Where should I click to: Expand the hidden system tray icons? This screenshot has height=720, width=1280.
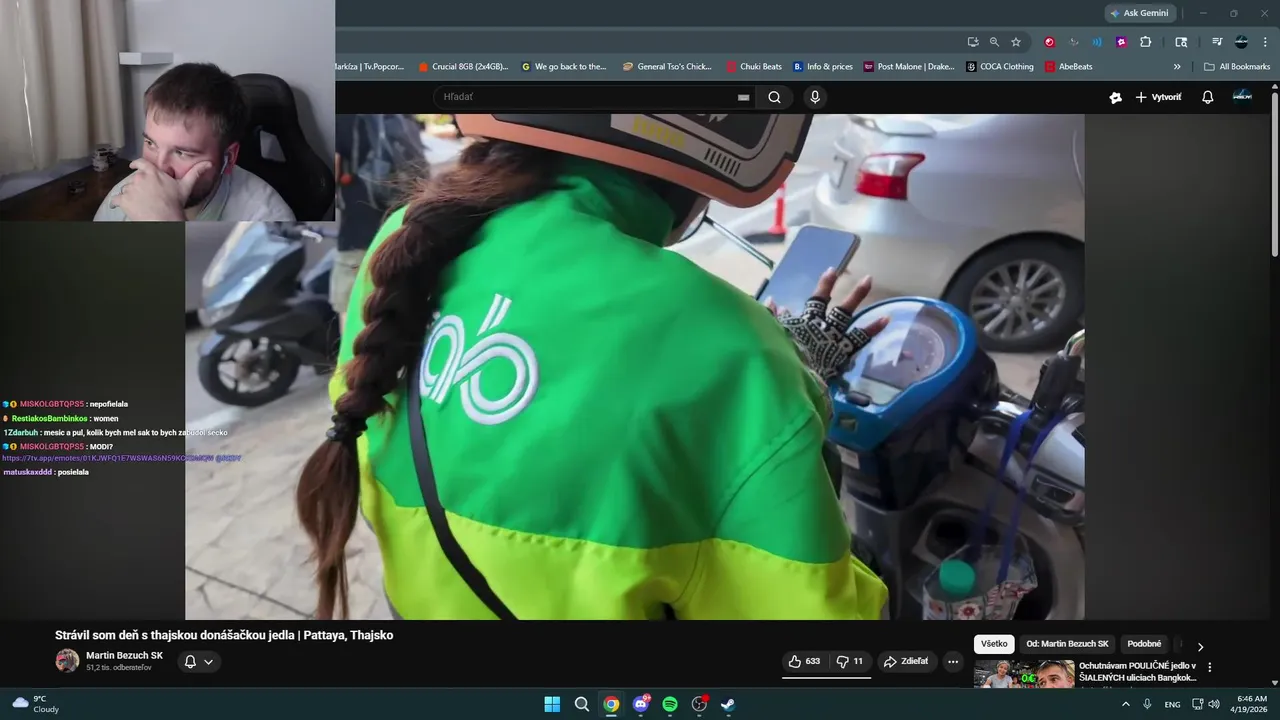click(1126, 704)
